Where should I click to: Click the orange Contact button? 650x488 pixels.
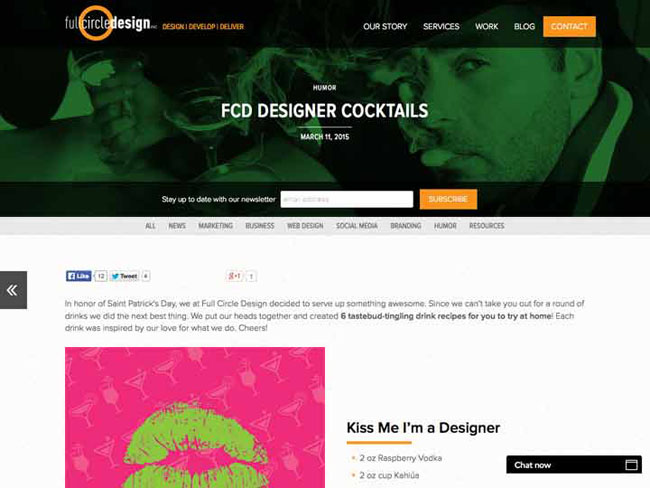click(x=569, y=27)
